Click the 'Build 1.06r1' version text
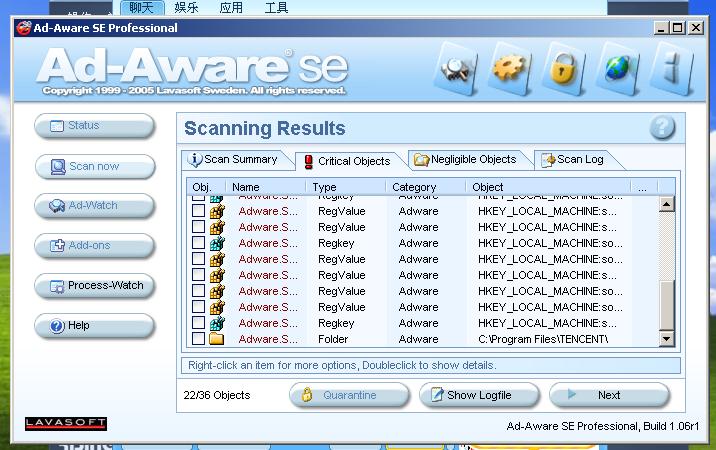The image size is (716, 450). point(671,426)
